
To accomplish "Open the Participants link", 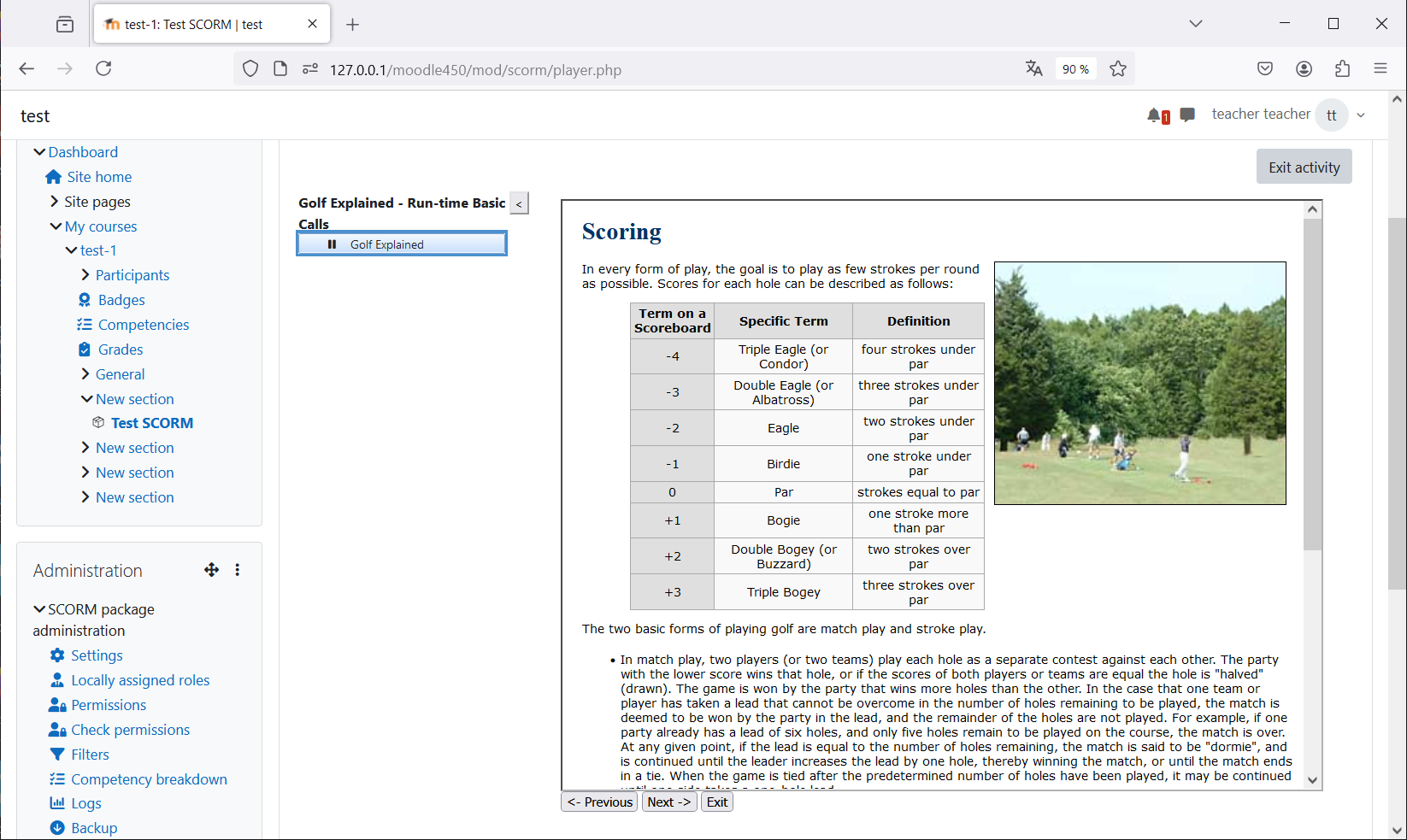I will (132, 275).
